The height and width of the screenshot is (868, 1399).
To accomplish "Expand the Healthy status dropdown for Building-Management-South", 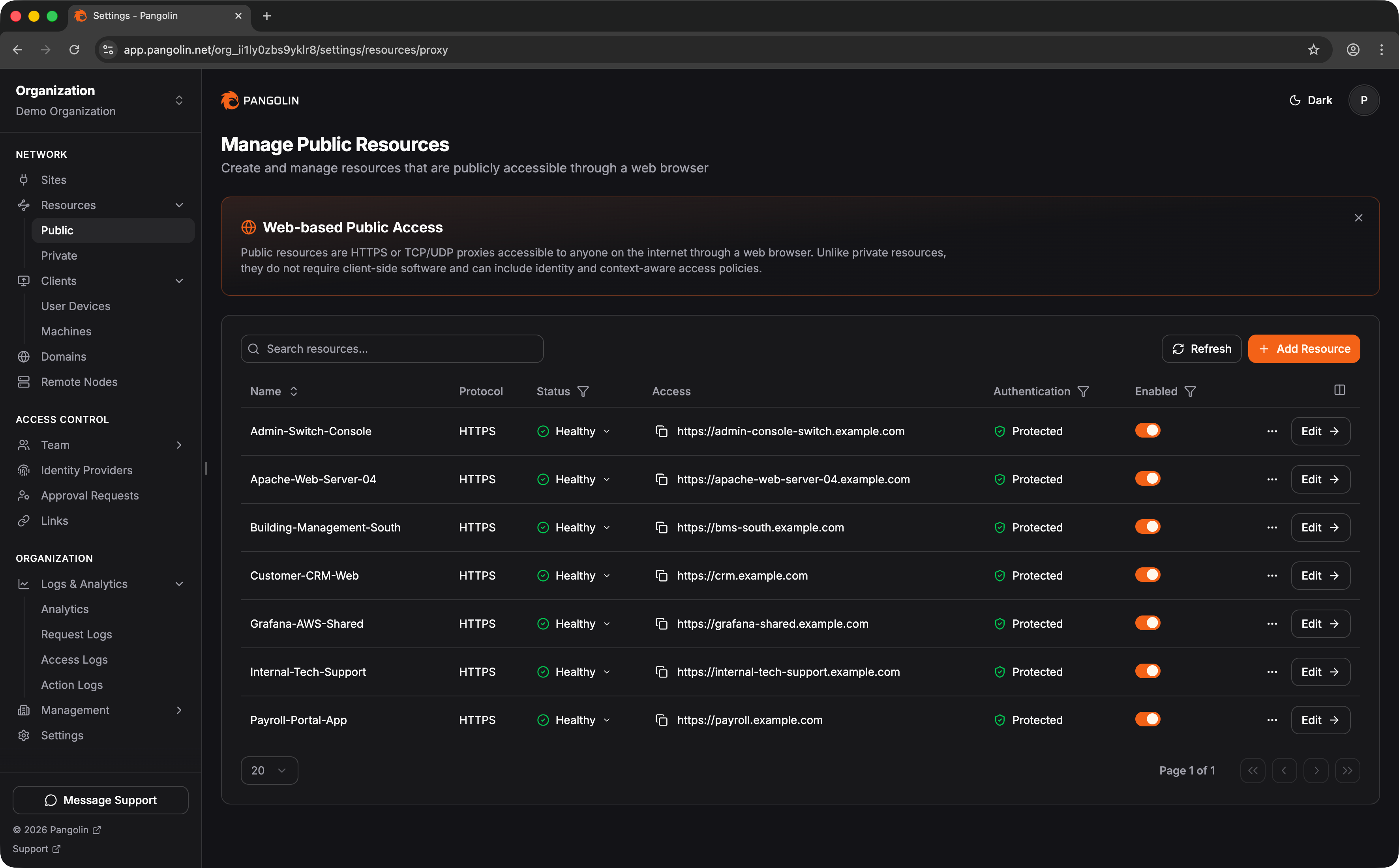I will tap(574, 528).
